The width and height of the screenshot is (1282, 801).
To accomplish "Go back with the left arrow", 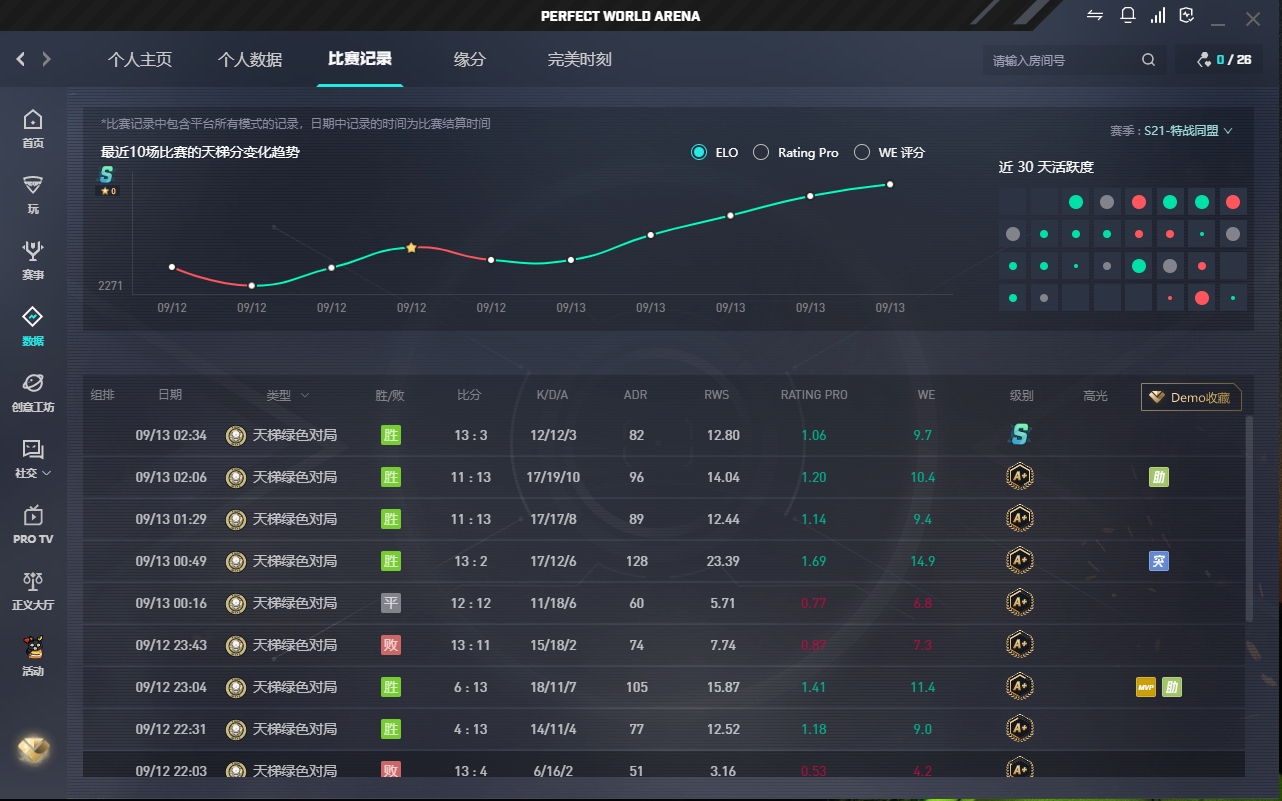I will coord(21,60).
